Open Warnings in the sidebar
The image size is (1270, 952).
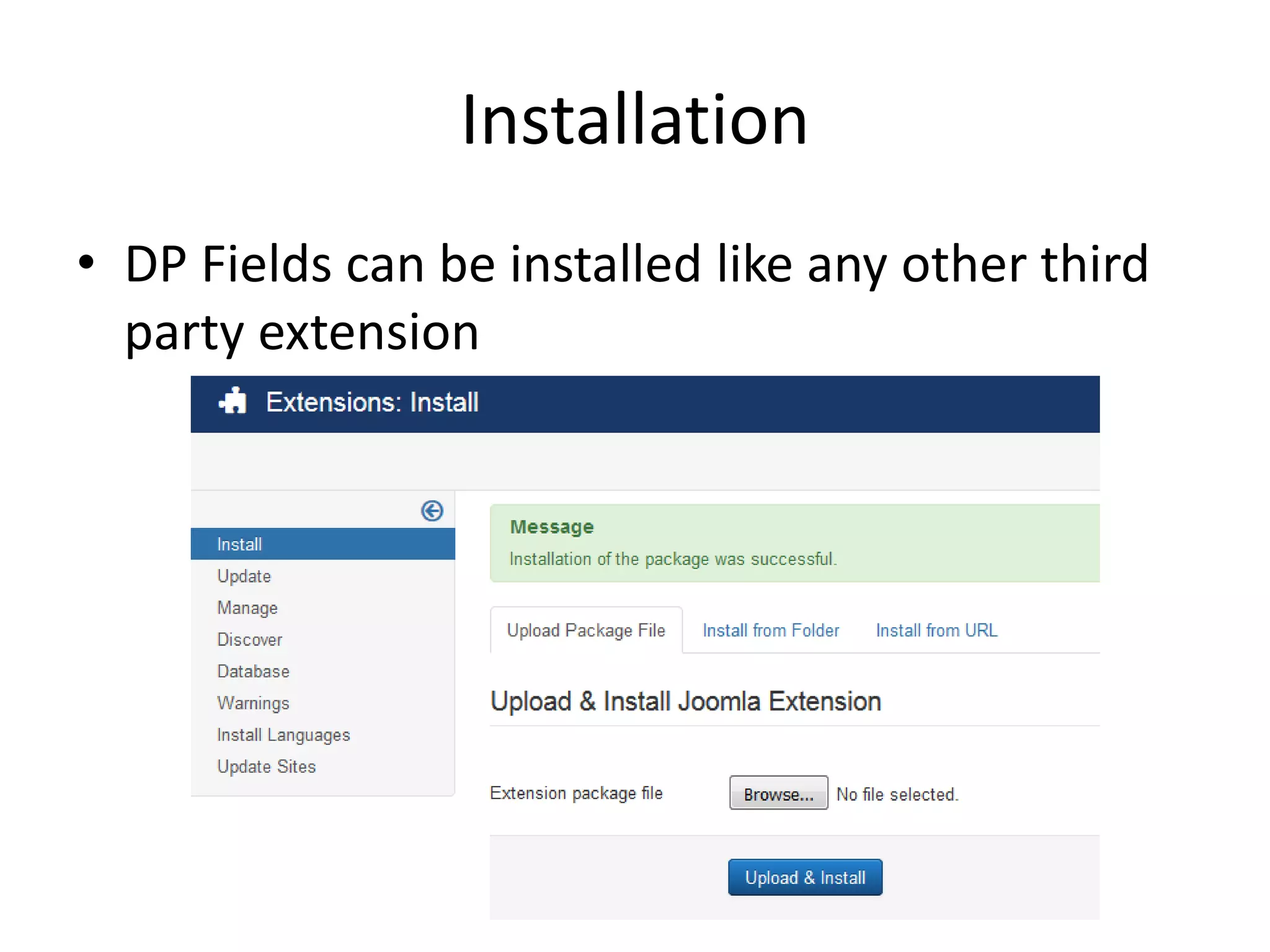coord(253,703)
